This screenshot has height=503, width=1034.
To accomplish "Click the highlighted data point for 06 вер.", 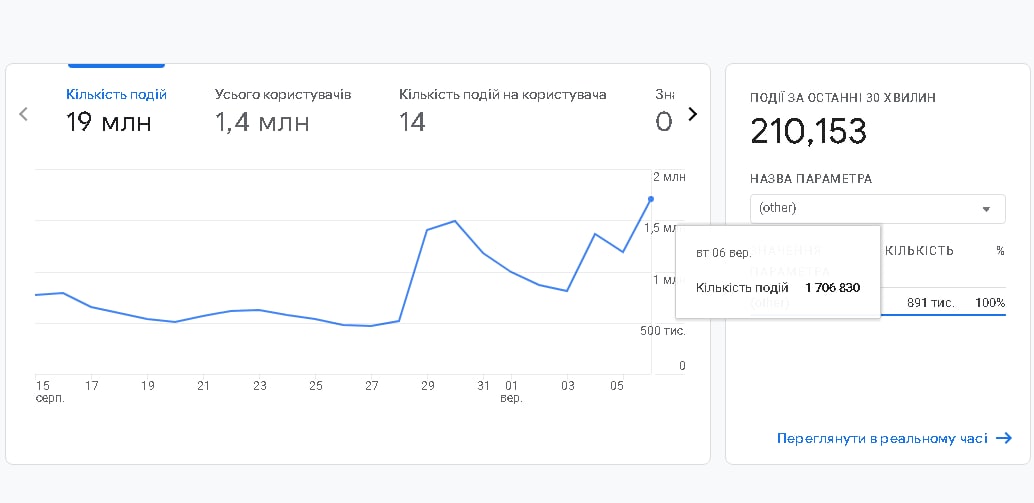I will pos(651,199).
